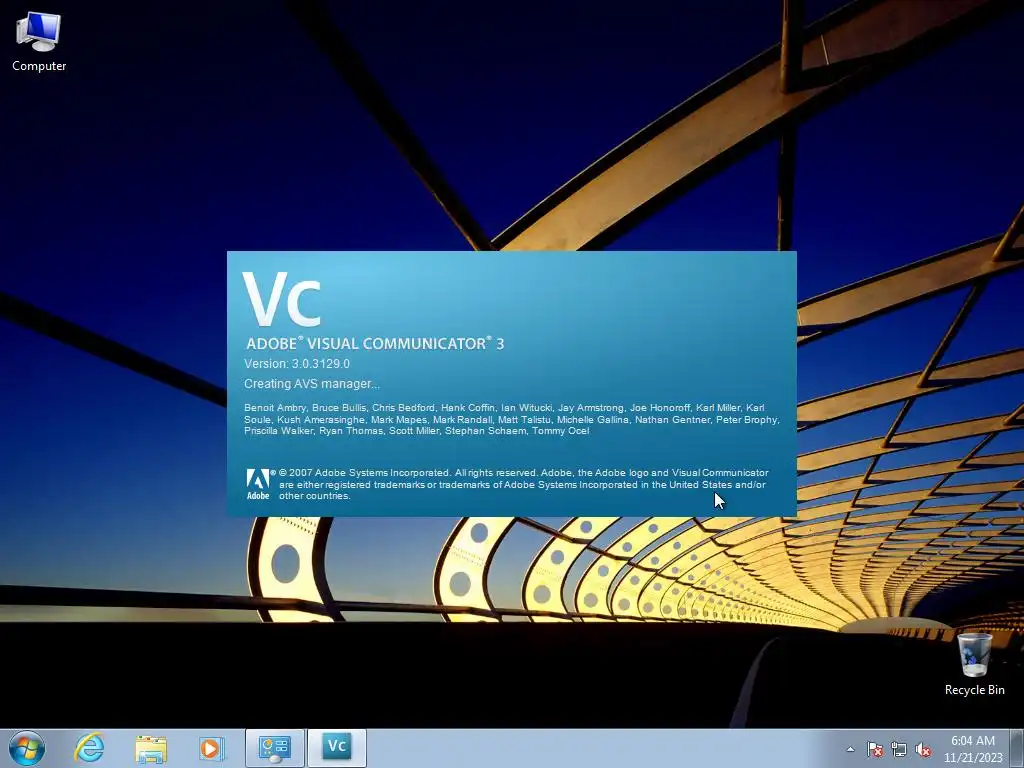Click the muted volume speaker icon
The height and width of the screenshot is (768, 1024).
(x=923, y=749)
